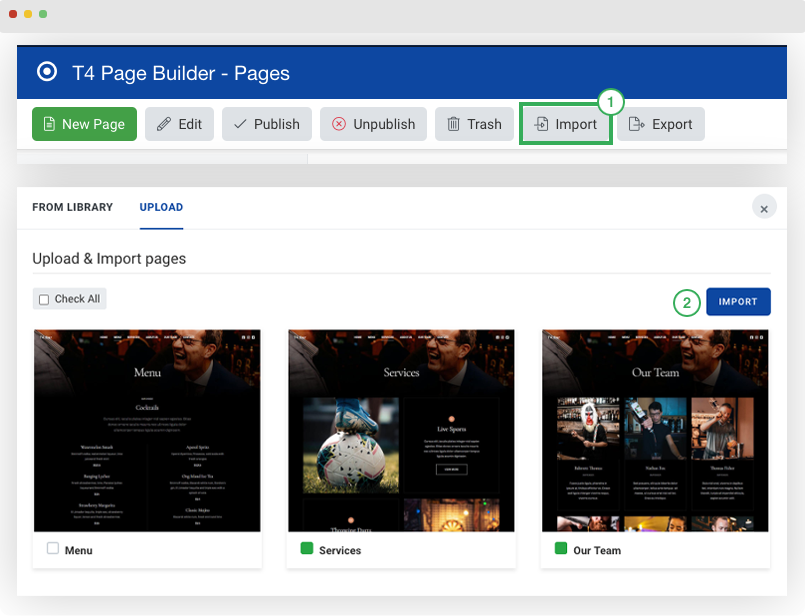Image resolution: width=805 pixels, height=616 pixels.
Task: Open the Services page thumbnail
Action: coord(401,431)
